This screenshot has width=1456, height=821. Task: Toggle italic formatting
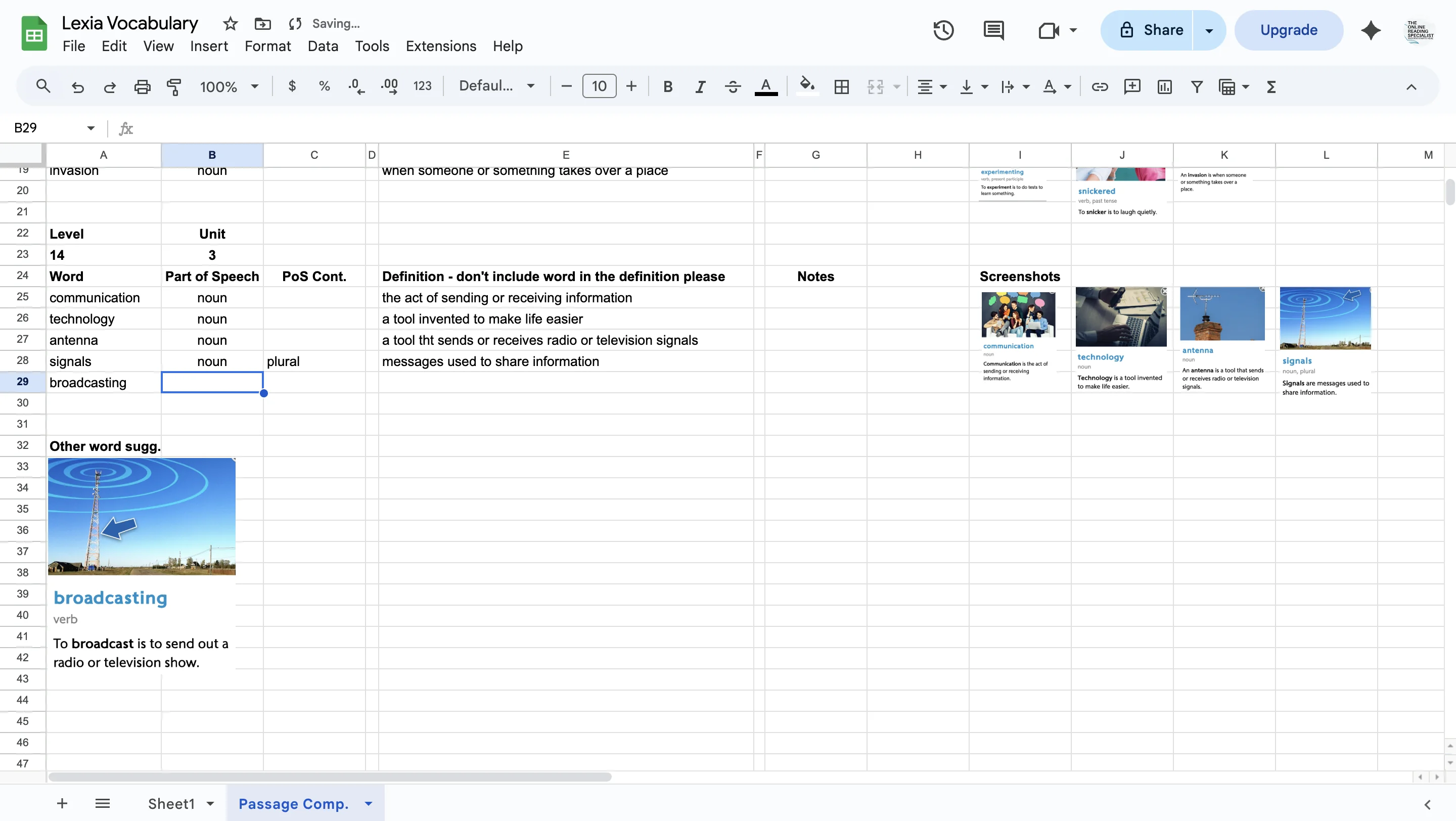coord(700,86)
